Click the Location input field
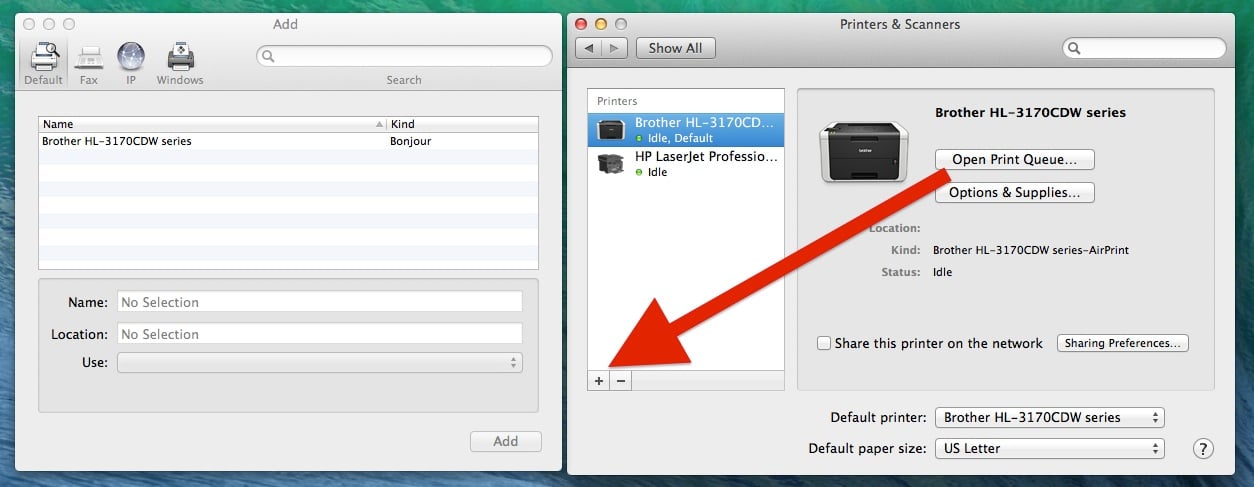1254x487 pixels. [x=319, y=334]
